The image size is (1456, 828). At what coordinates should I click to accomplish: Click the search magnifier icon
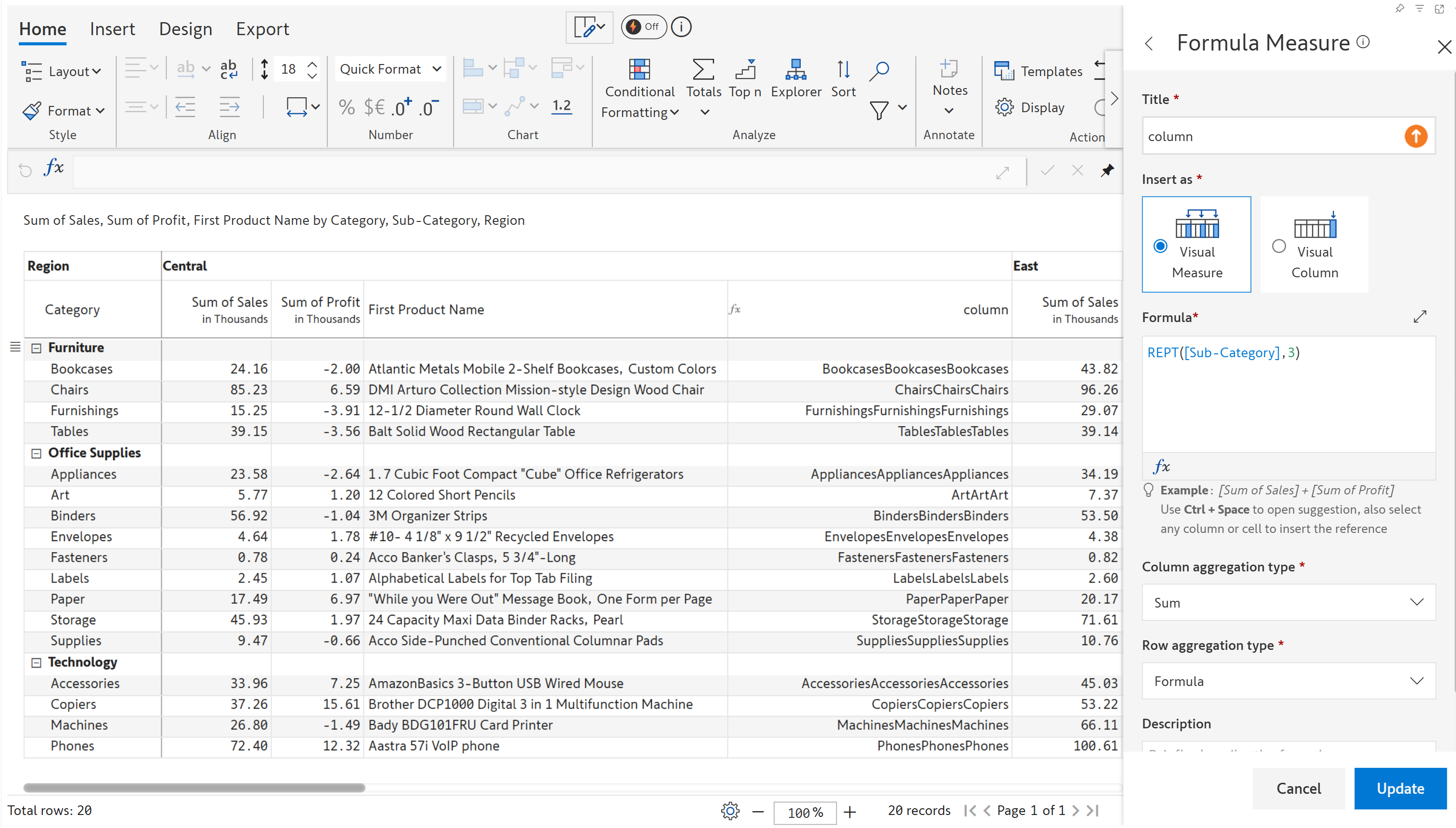click(x=879, y=70)
